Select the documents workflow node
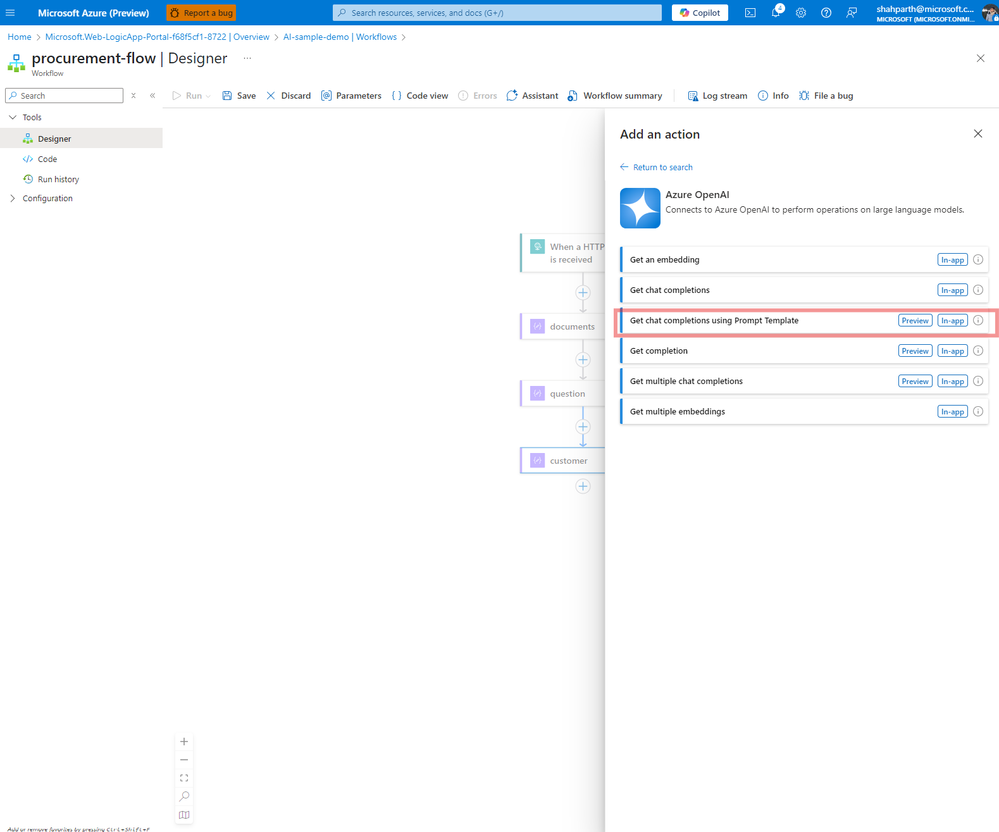 pos(563,326)
